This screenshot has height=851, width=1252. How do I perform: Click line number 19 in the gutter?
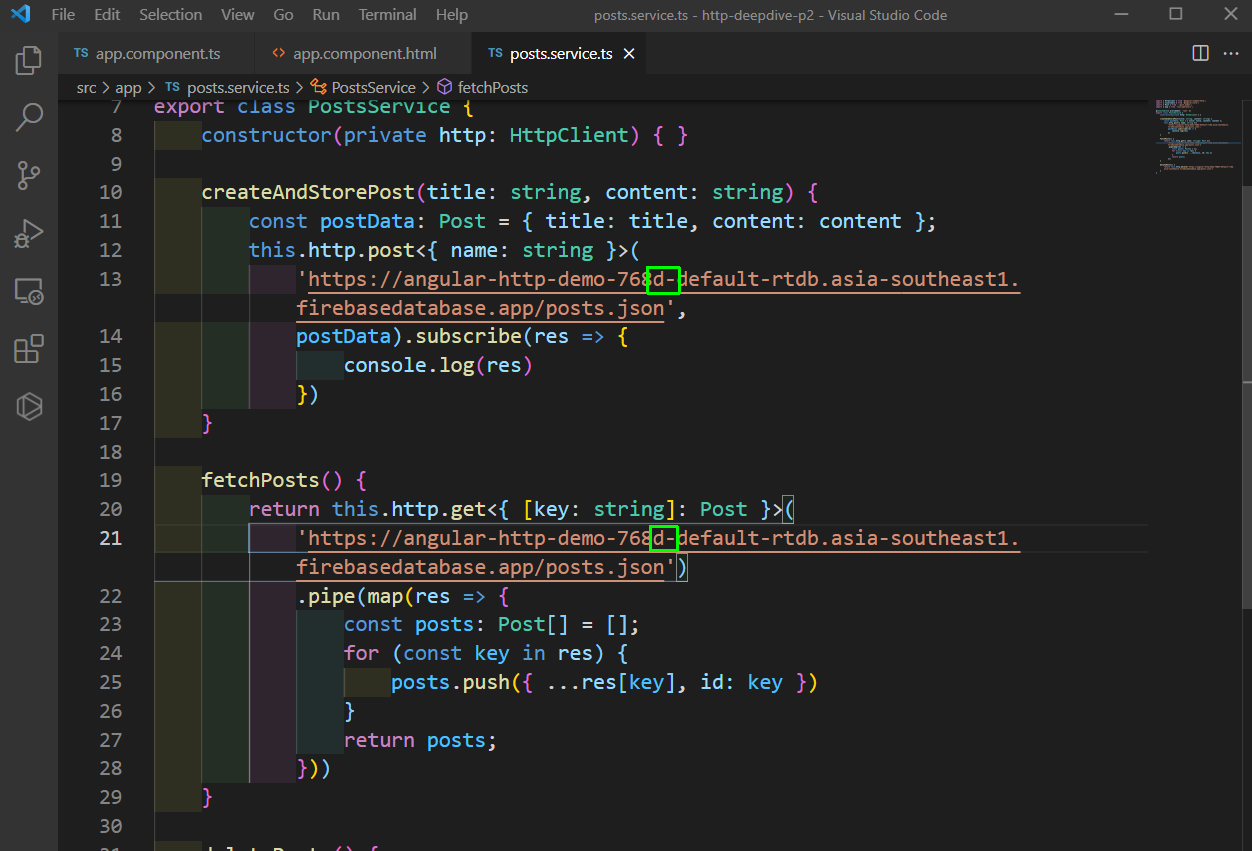coord(111,481)
